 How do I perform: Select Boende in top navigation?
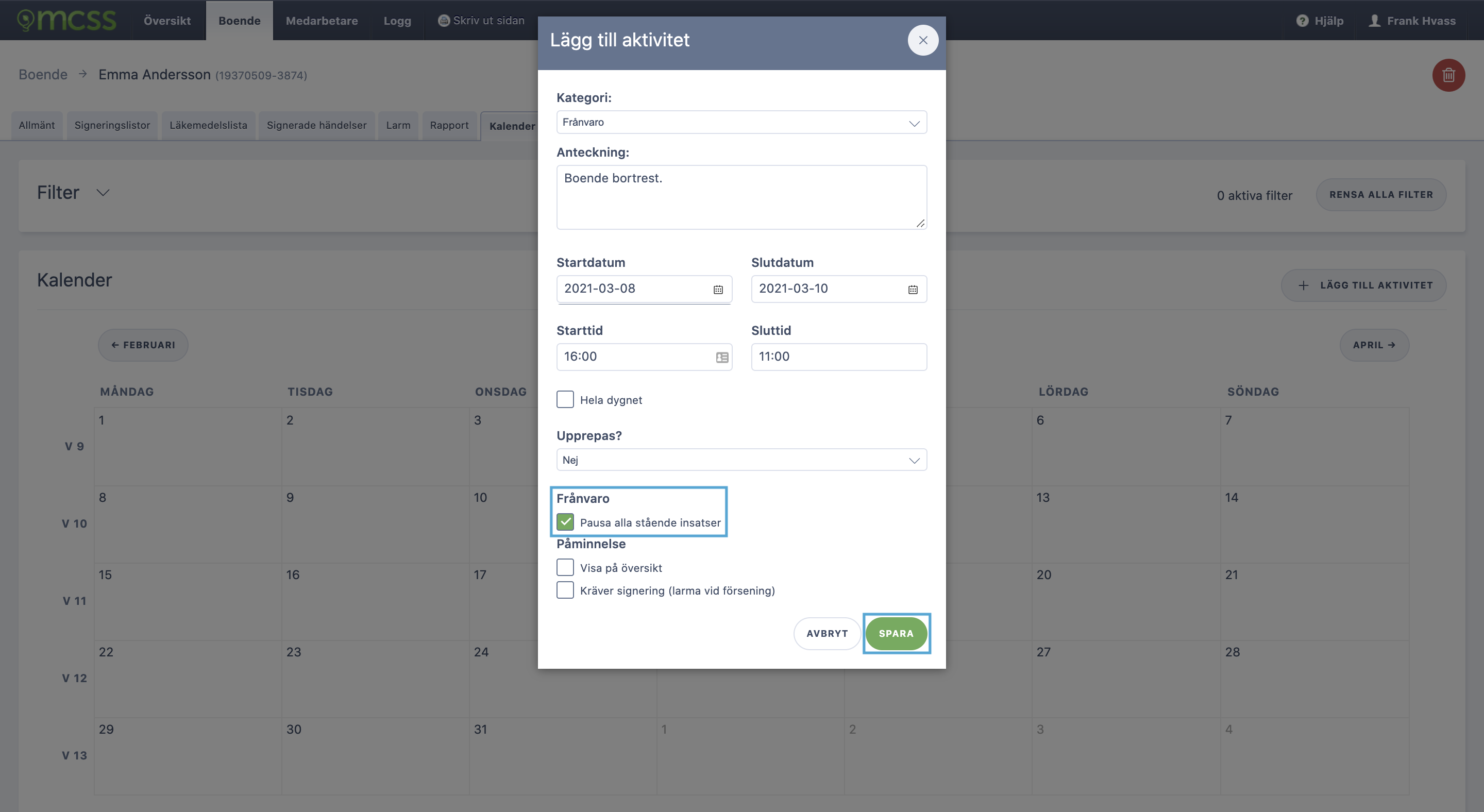tap(239, 21)
